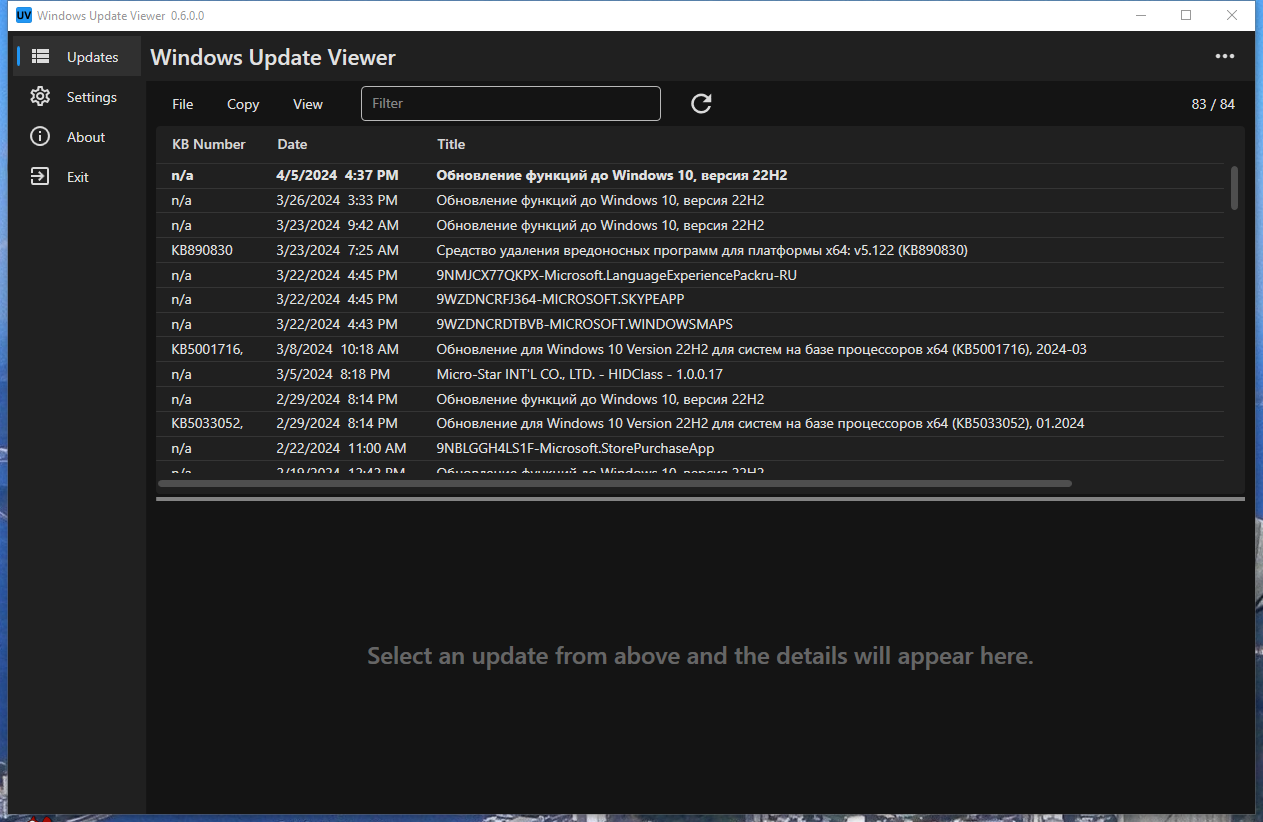Sort by the Date column header
Image resolution: width=1263 pixels, height=822 pixels.
tap(292, 144)
